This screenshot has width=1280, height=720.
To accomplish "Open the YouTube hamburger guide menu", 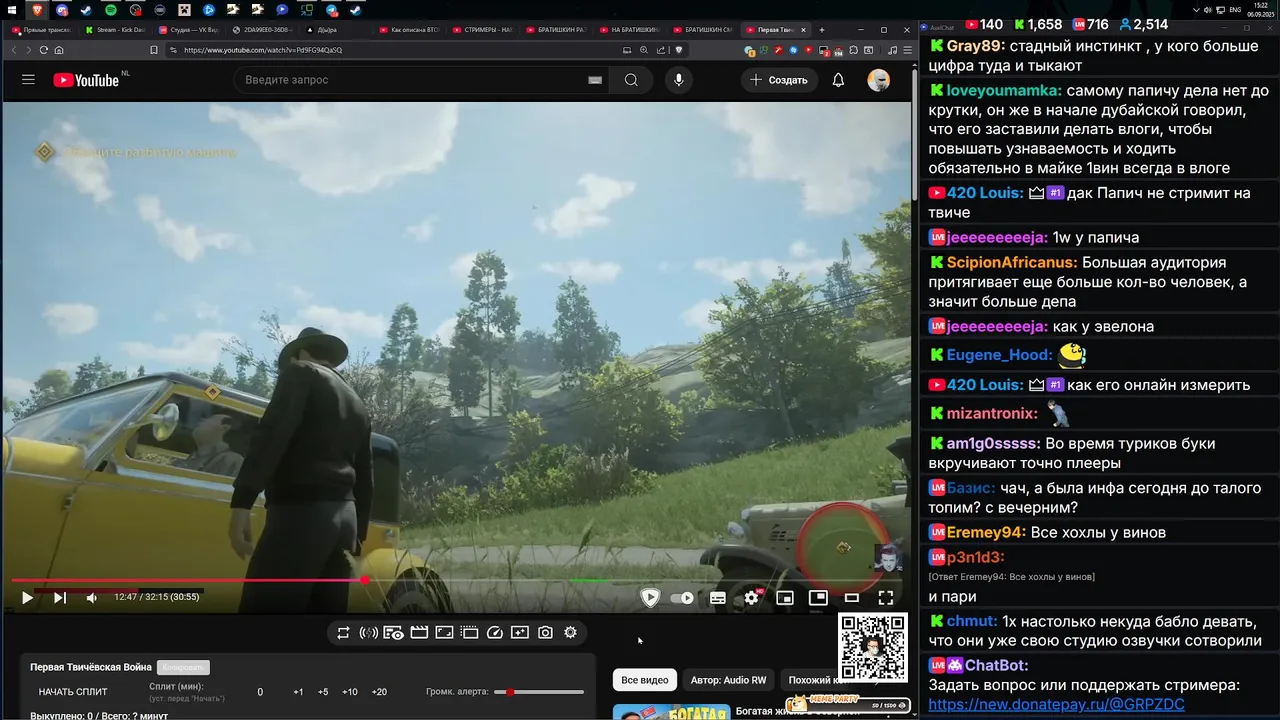I will point(28,80).
